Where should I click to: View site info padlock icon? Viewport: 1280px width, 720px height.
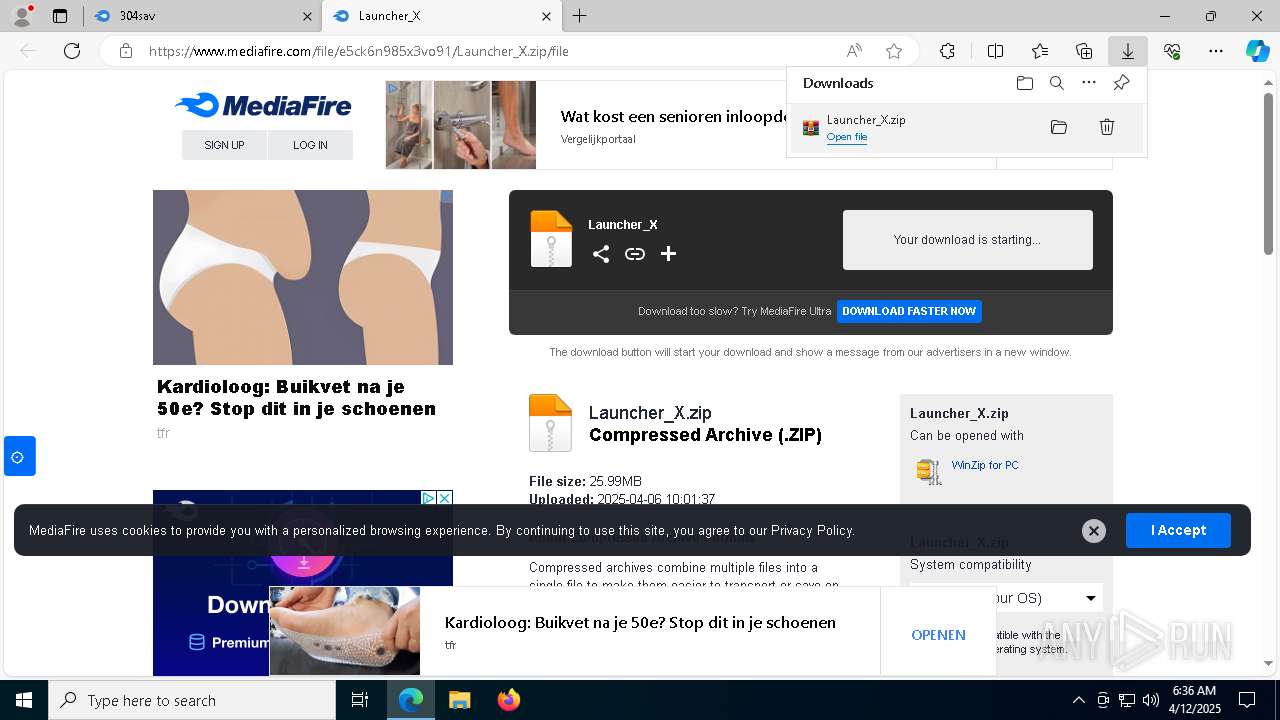(x=125, y=51)
